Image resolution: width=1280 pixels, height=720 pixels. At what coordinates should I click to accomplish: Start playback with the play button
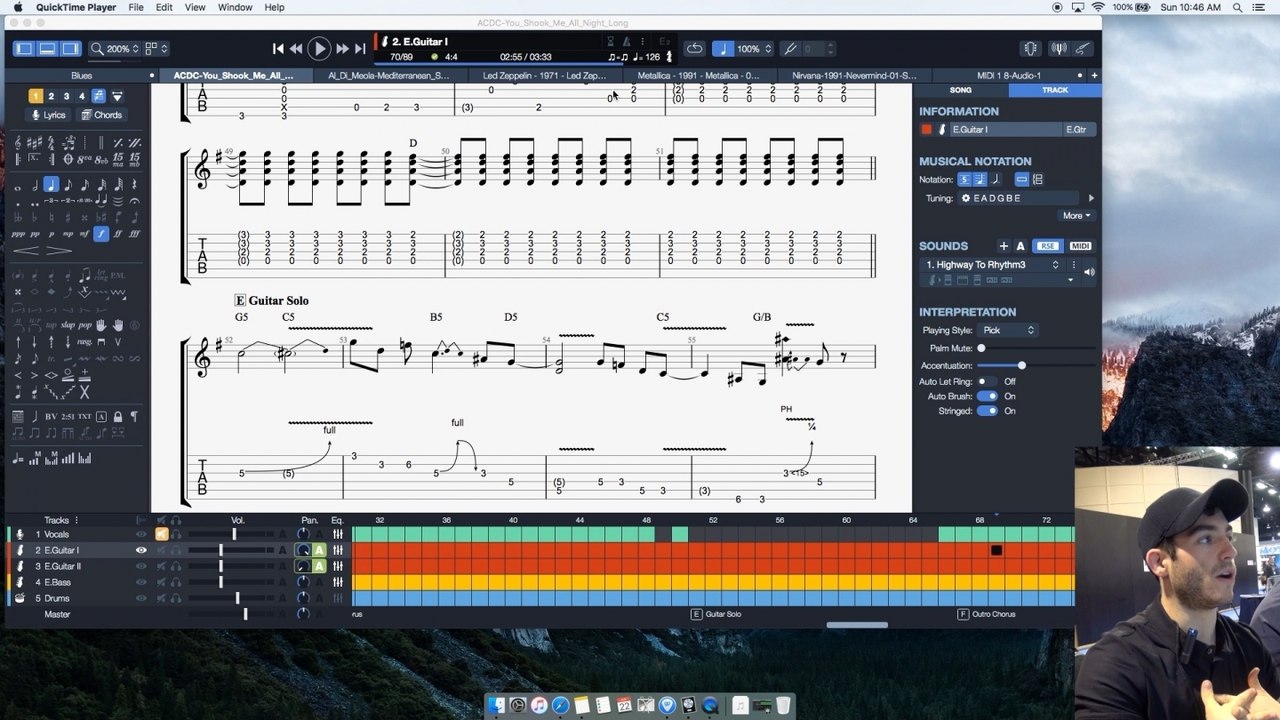coord(319,48)
